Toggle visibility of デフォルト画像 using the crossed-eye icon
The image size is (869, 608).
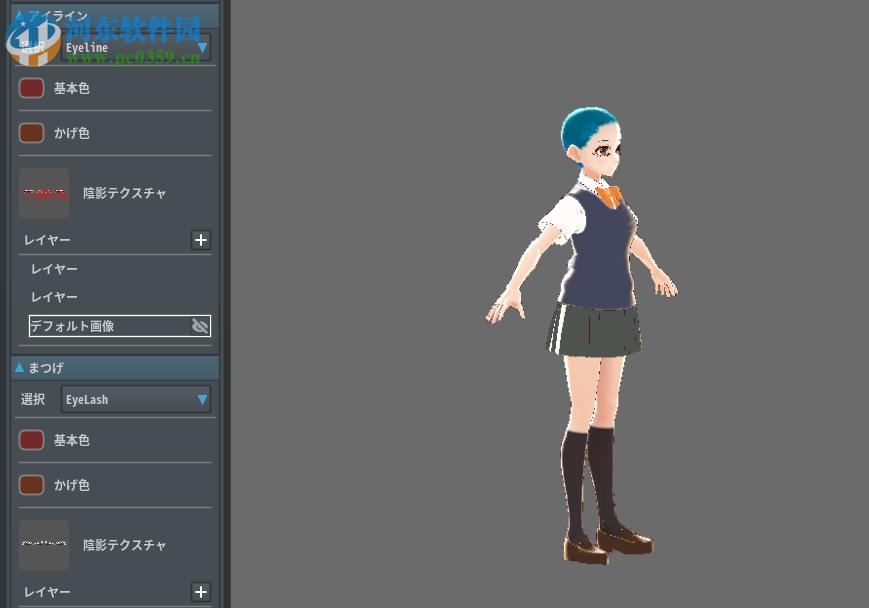point(200,325)
